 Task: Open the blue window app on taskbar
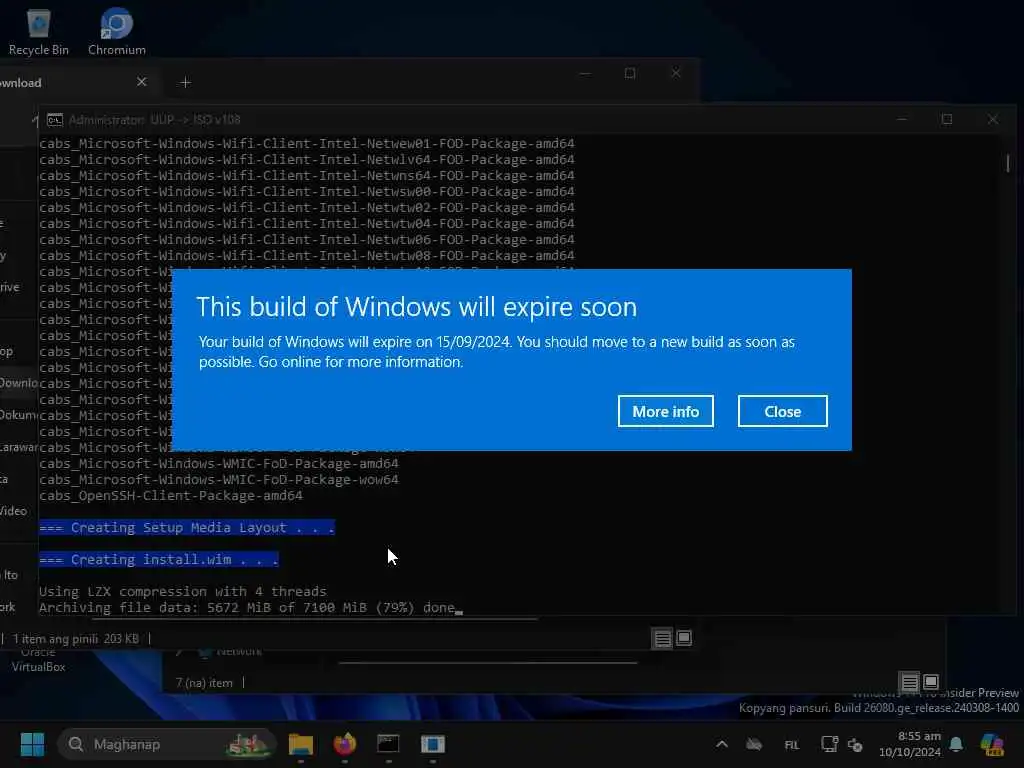432,744
